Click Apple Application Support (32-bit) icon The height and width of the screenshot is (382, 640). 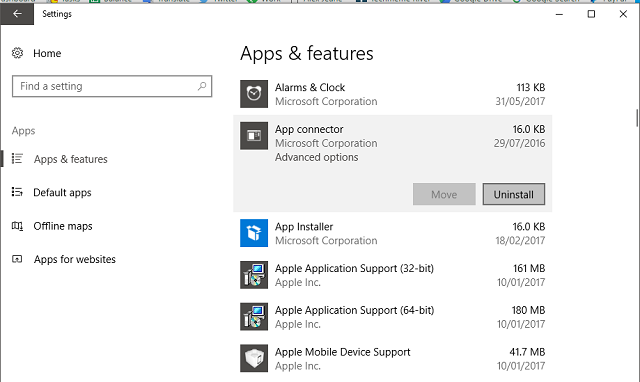click(254, 275)
